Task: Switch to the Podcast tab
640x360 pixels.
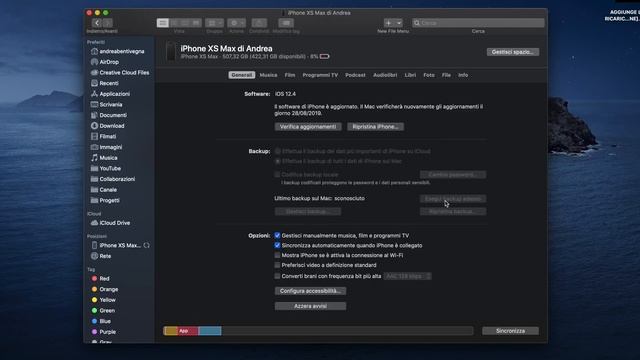Action: point(355,75)
